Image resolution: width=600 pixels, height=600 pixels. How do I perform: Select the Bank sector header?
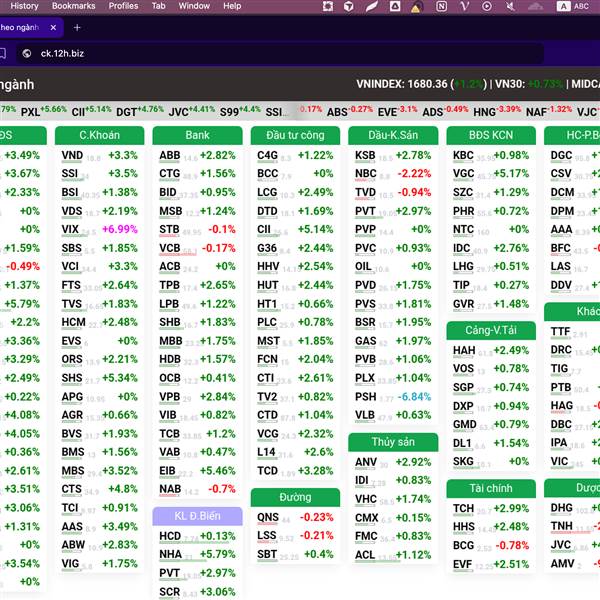coord(197,135)
